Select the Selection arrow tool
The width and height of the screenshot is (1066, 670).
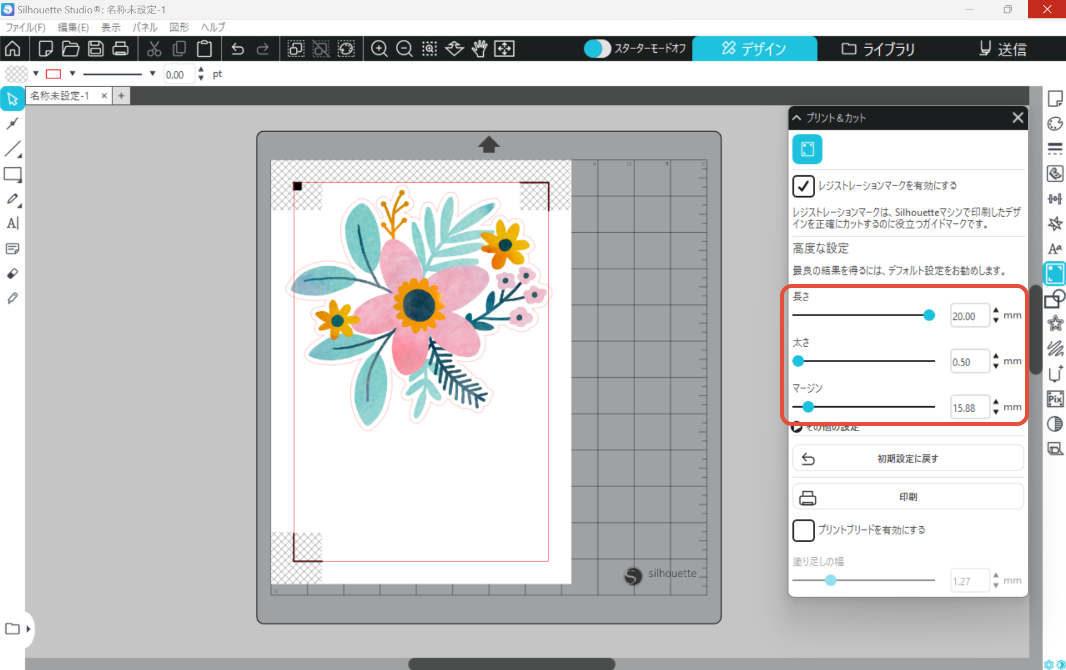point(12,99)
